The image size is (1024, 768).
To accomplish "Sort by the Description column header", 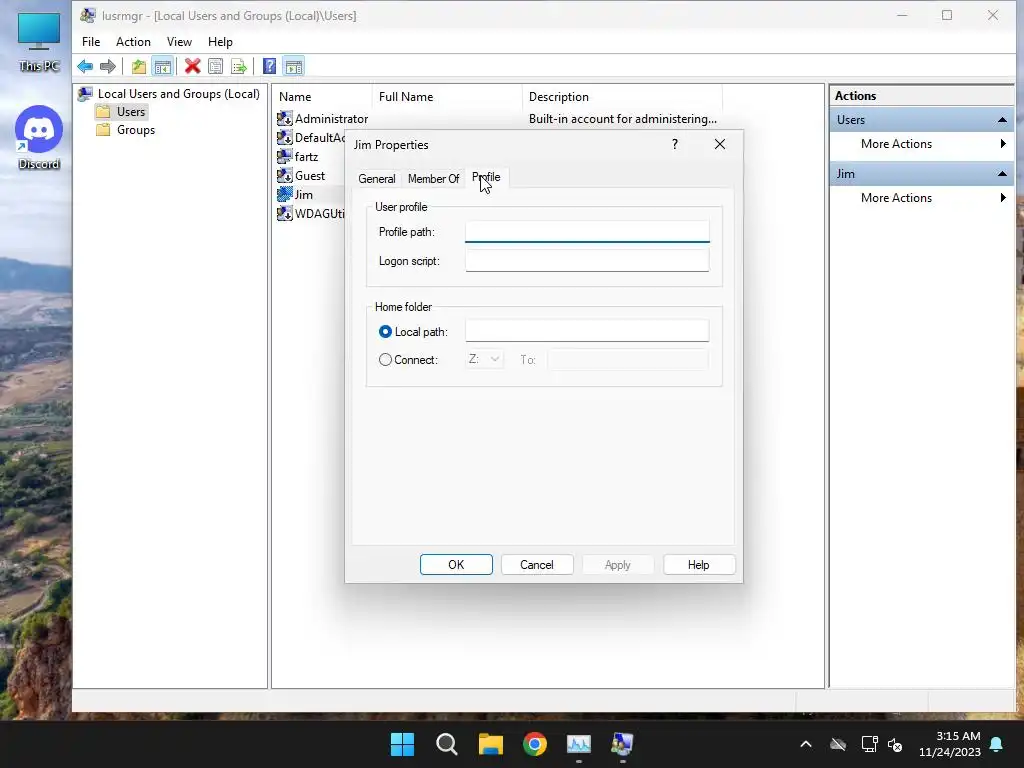I will point(622,97).
